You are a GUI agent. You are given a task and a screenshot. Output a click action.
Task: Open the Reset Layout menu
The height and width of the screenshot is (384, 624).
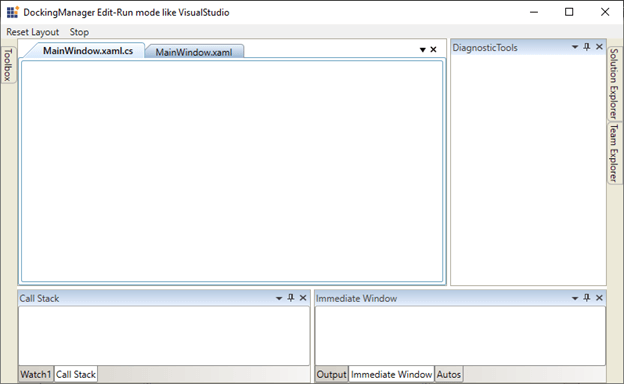coord(33,32)
